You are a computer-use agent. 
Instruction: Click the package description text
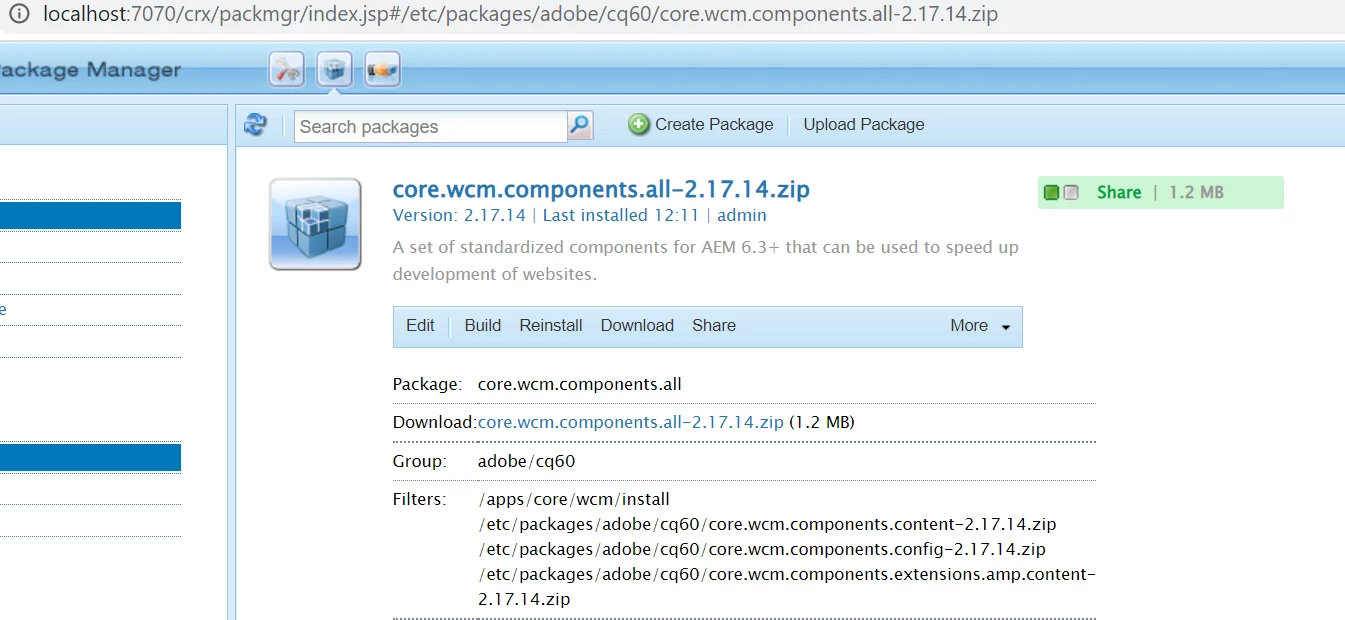[x=706, y=260]
